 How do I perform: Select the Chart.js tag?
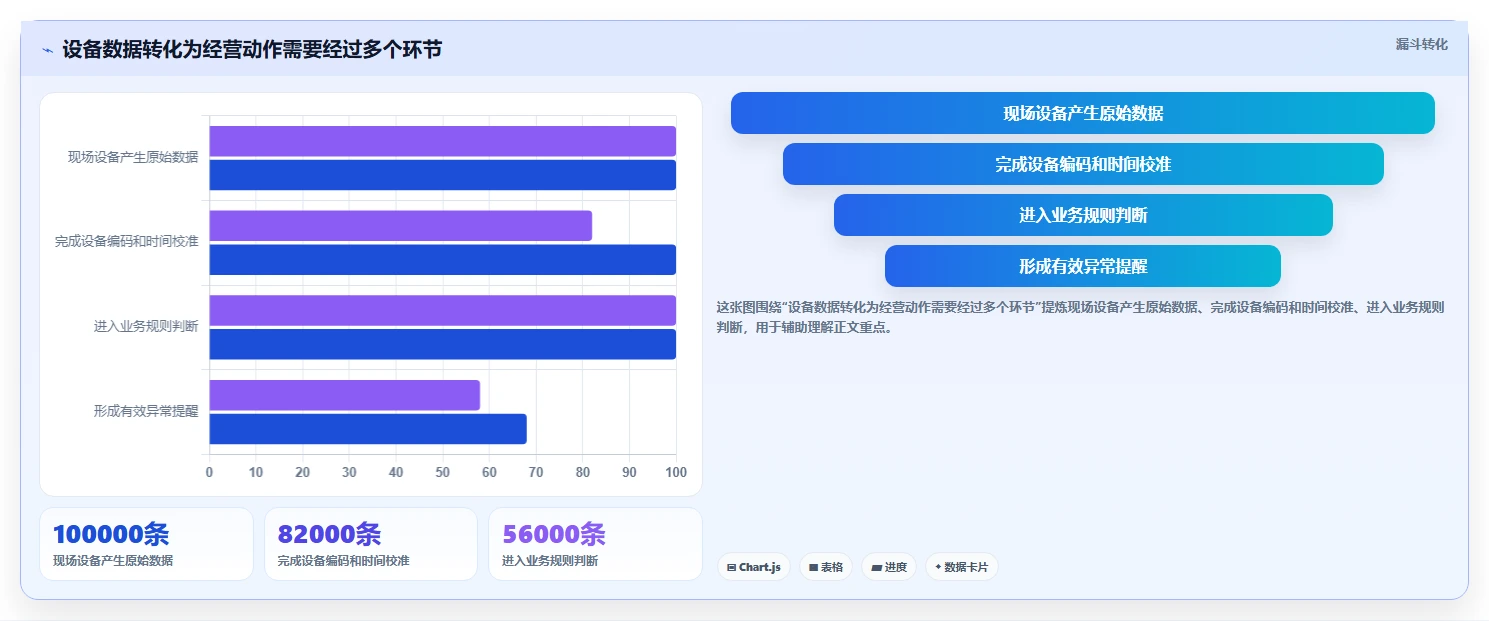pyautogui.click(x=753, y=567)
